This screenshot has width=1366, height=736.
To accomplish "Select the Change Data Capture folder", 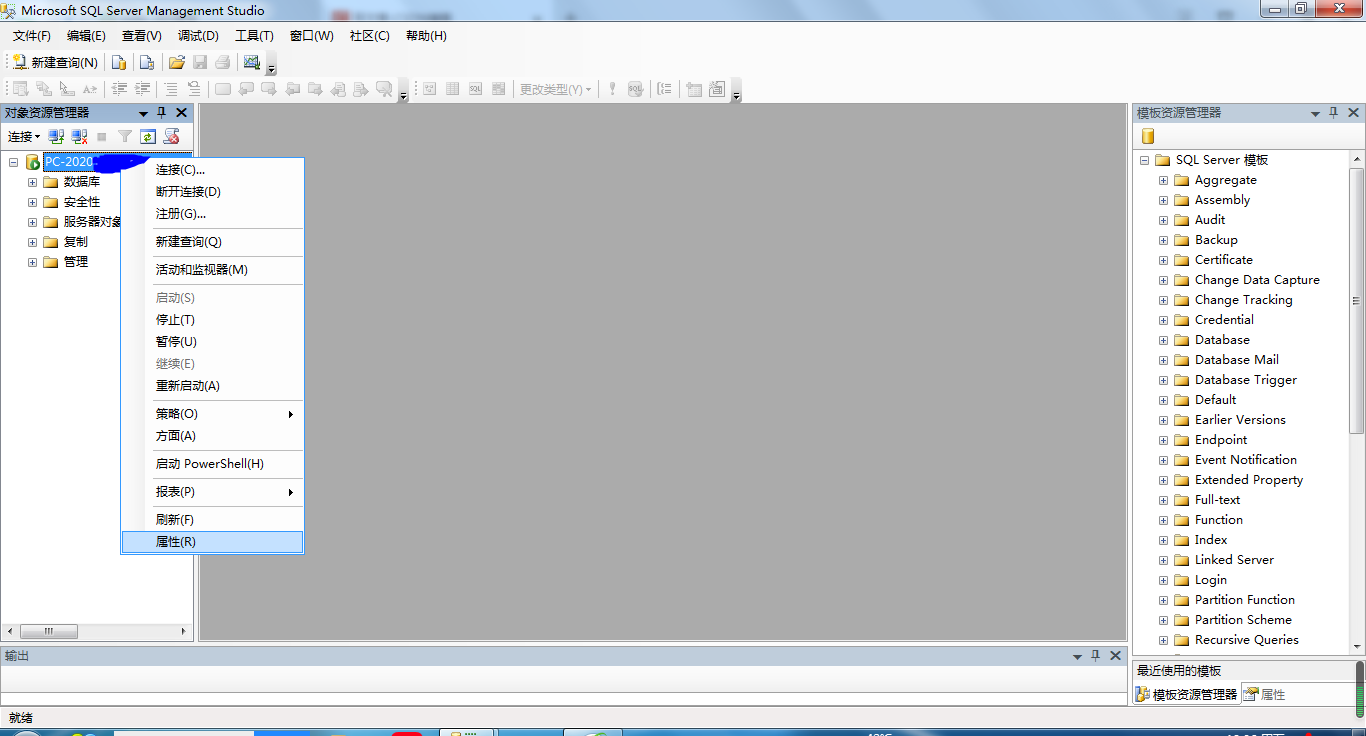I will click(x=1257, y=280).
